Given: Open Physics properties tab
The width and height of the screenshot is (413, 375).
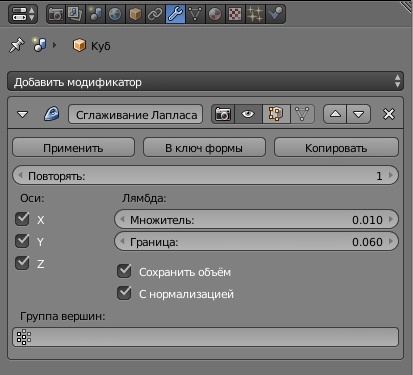Looking at the screenshot, I should click(276, 14).
